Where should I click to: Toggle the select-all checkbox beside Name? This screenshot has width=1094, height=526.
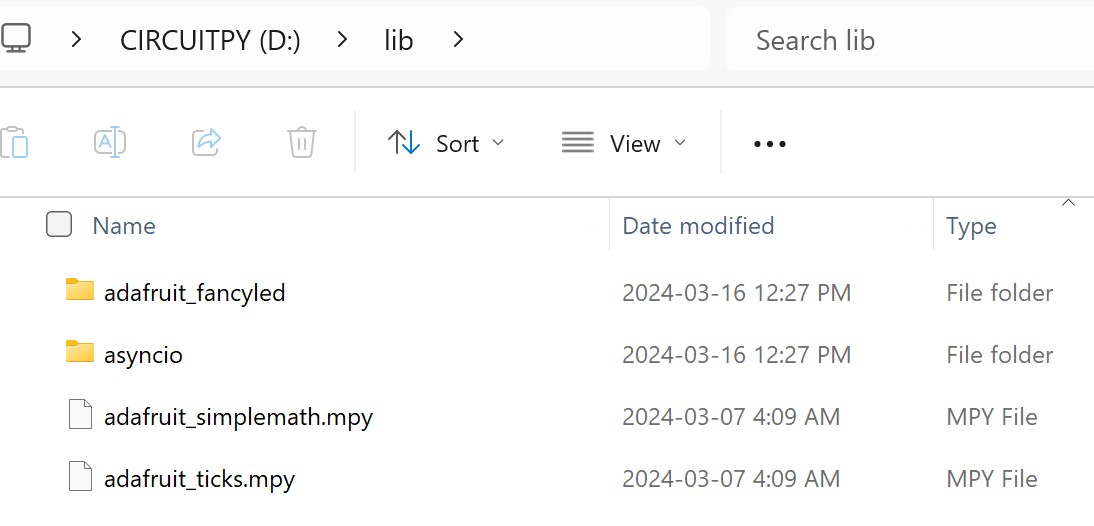59,225
